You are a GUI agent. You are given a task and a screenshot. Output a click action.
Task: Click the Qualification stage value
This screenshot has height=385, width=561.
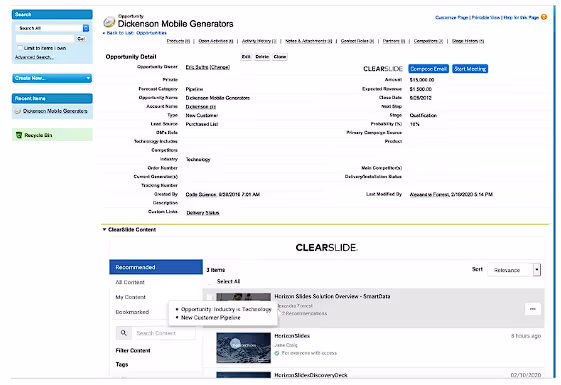tap(423, 115)
